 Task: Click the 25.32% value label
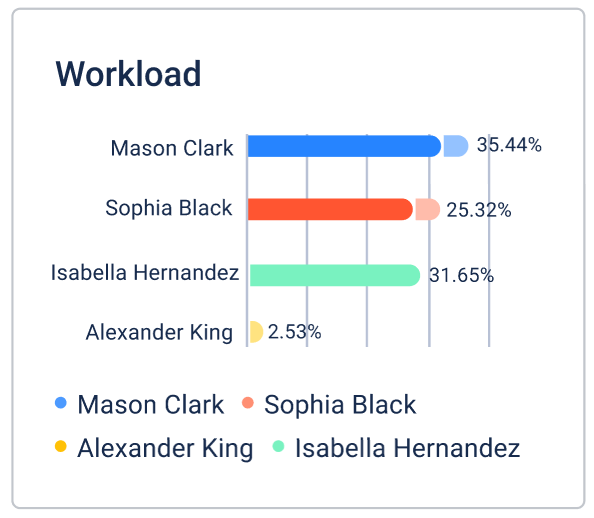[479, 210]
